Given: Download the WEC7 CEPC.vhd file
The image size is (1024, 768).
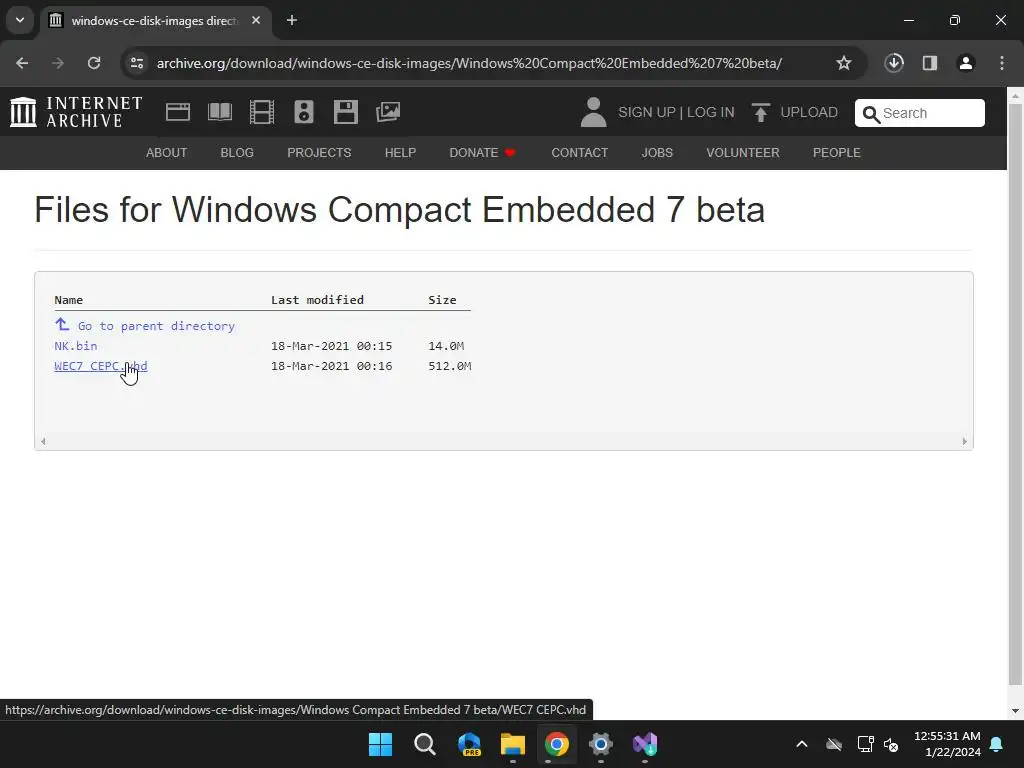Looking at the screenshot, I should 101,366.
